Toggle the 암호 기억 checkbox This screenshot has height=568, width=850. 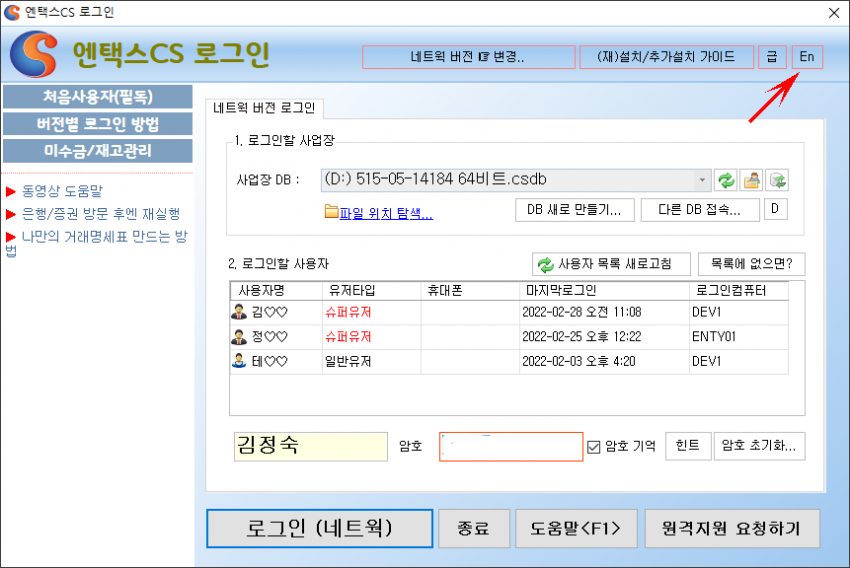pyautogui.click(x=594, y=447)
